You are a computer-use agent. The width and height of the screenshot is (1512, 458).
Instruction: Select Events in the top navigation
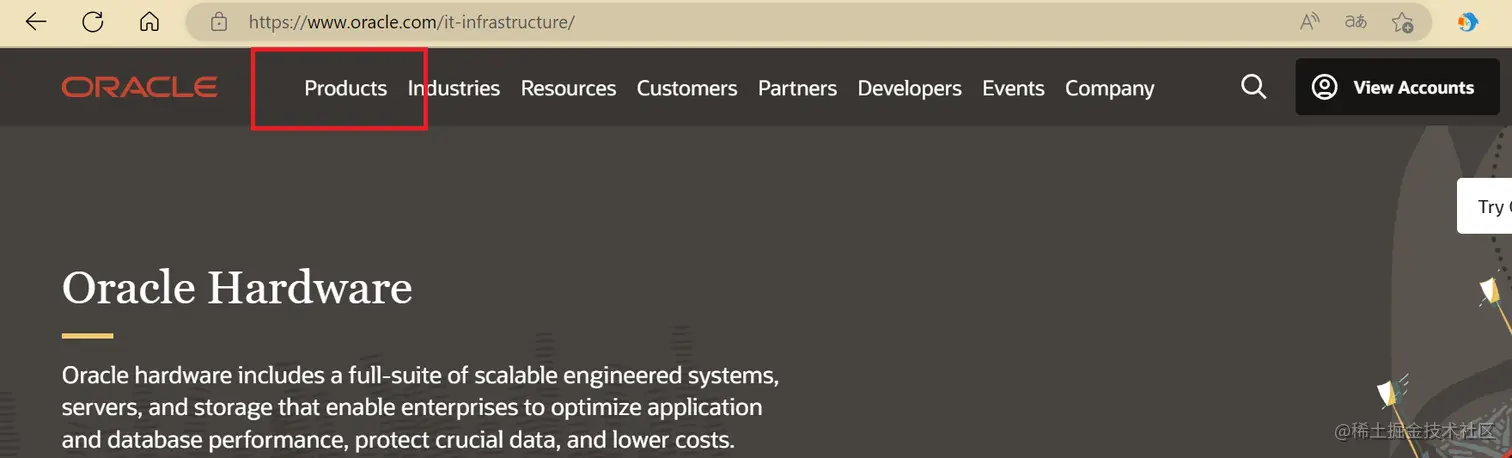[1013, 88]
